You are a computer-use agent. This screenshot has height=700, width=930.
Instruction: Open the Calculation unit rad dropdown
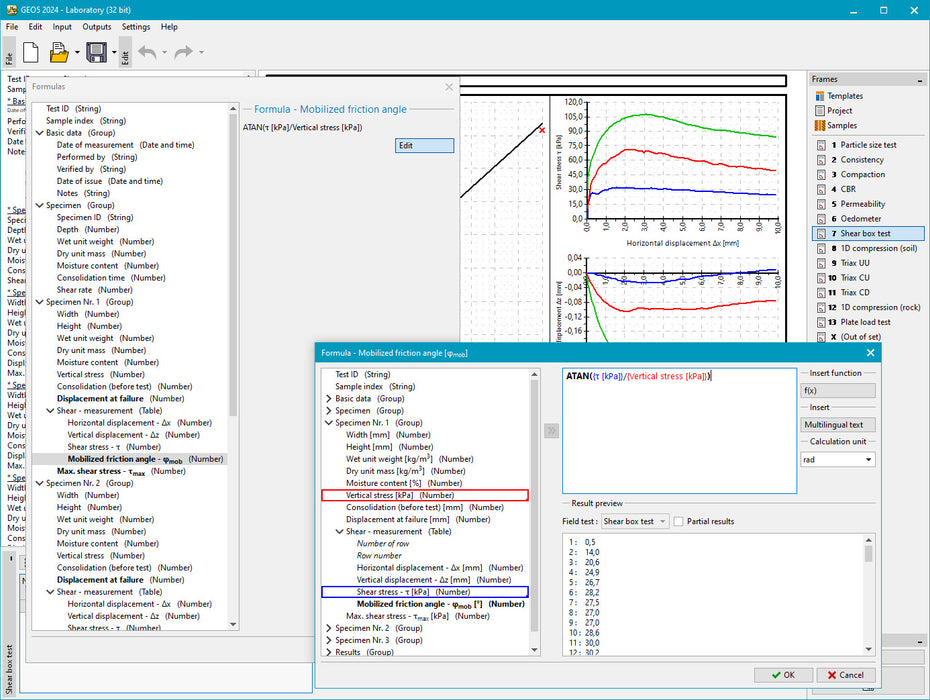pyautogui.click(x=838, y=460)
